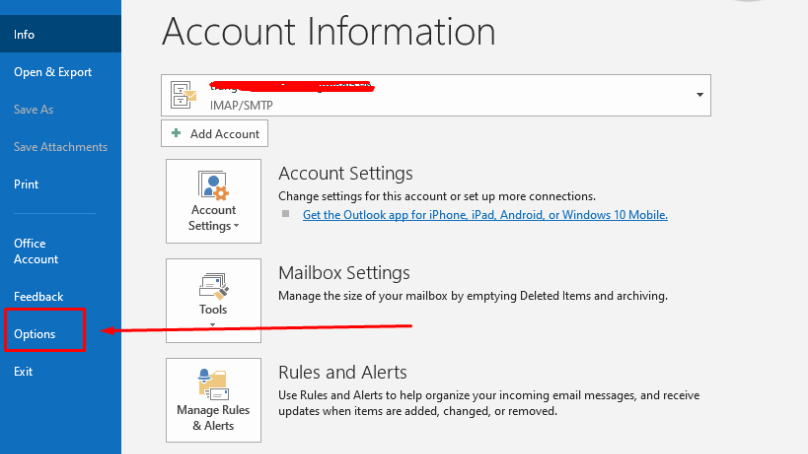The width and height of the screenshot is (808, 454).
Task: Expand the Account Settings button dropdown arrow
Action: (236, 226)
